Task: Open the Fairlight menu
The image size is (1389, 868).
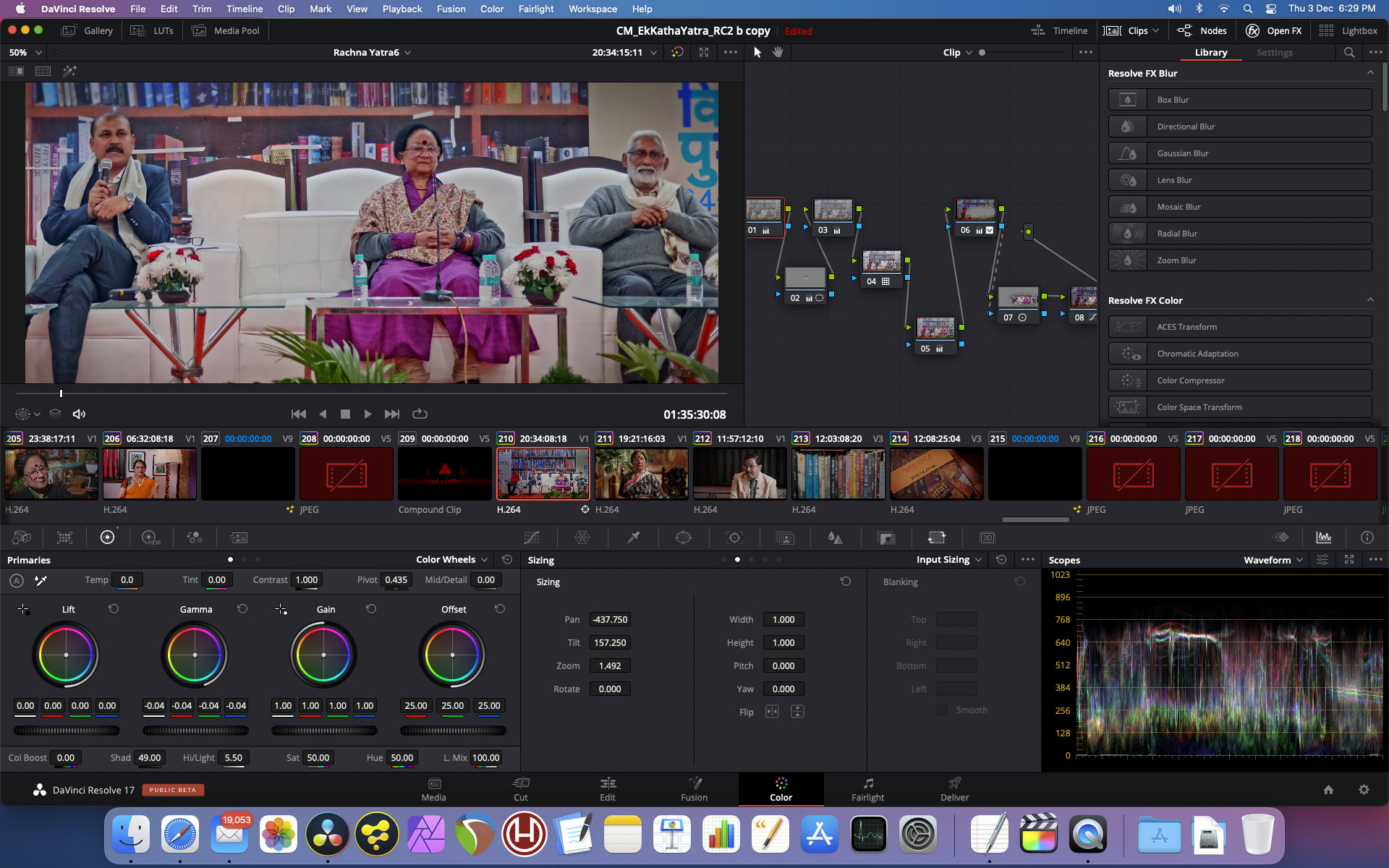Action: (x=535, y=9)
